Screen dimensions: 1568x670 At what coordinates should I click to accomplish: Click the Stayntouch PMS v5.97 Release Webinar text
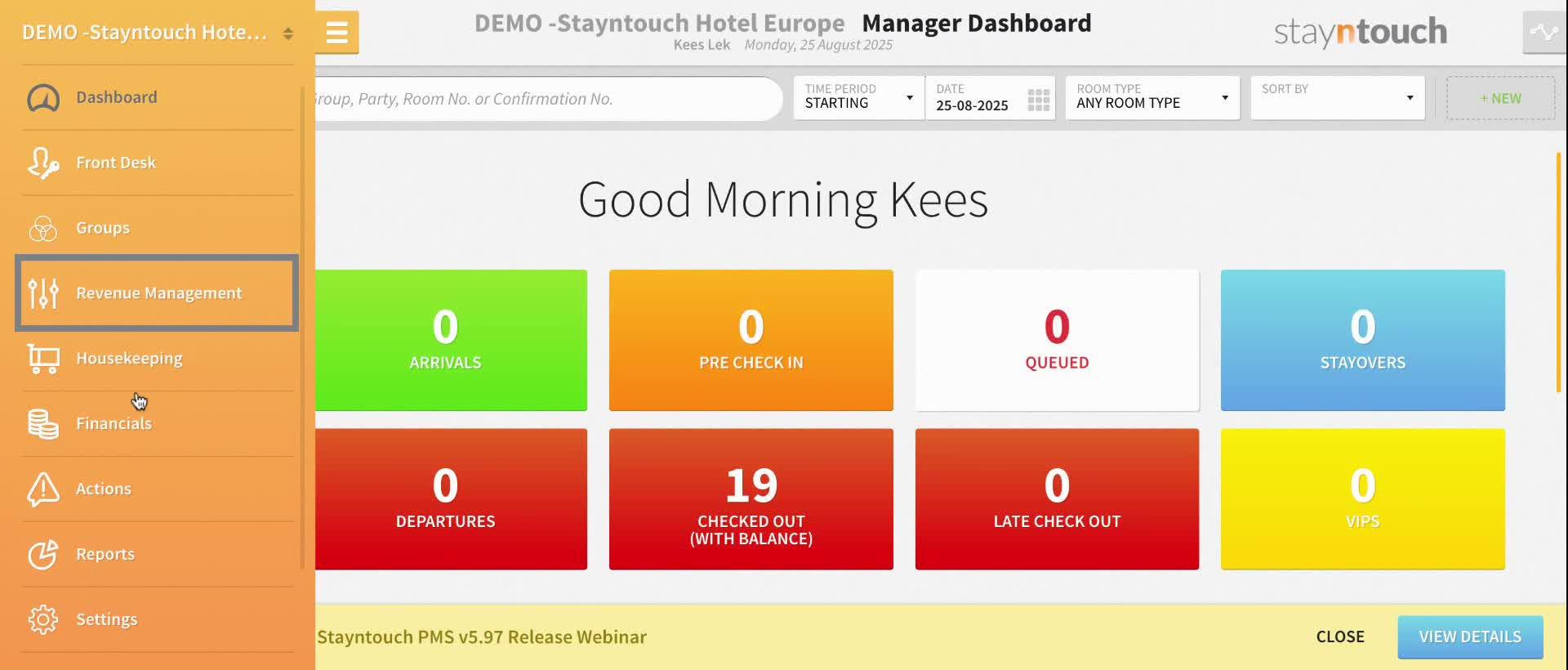point(482,637)
